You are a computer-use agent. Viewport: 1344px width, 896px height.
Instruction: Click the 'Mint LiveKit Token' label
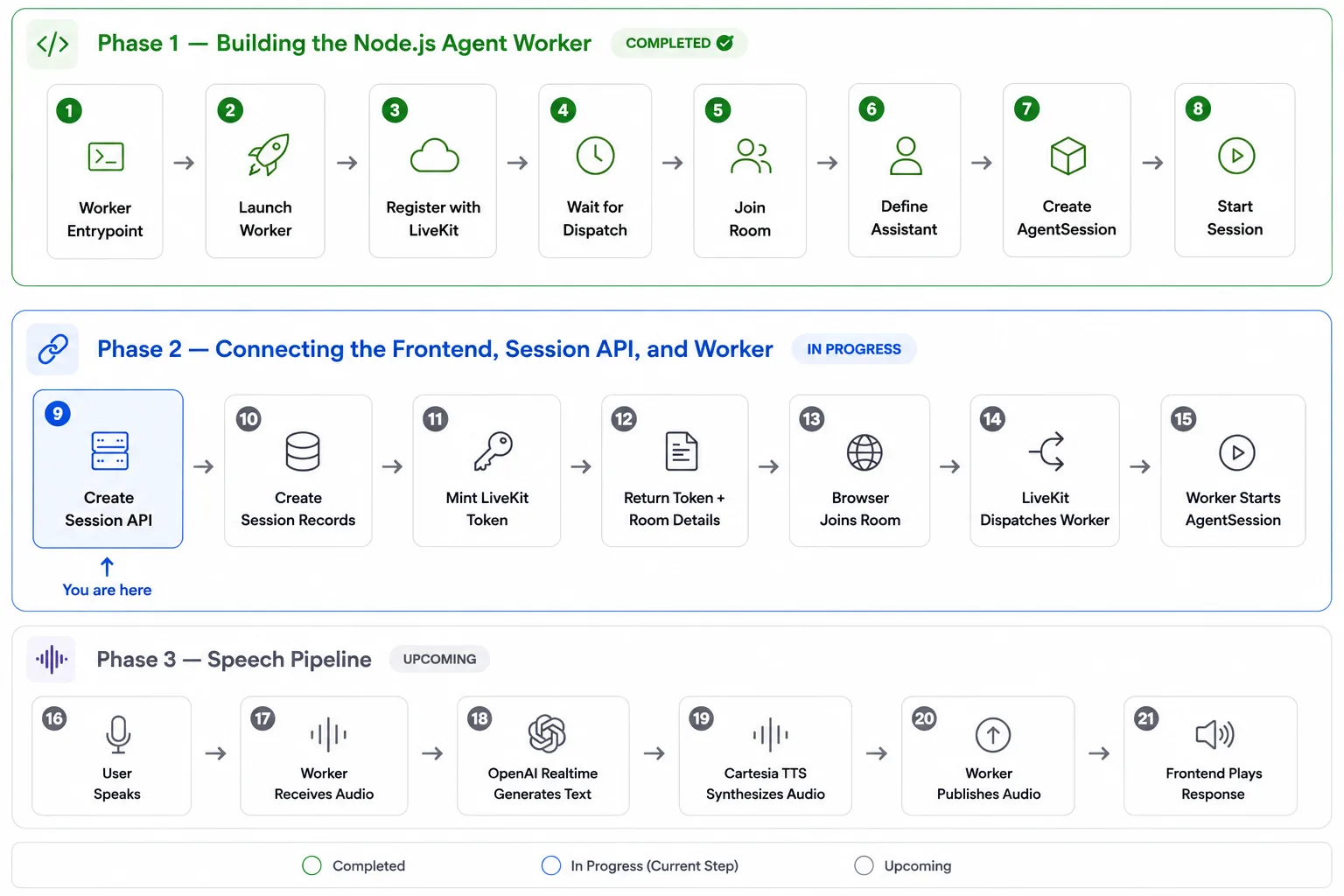(487, 509)
